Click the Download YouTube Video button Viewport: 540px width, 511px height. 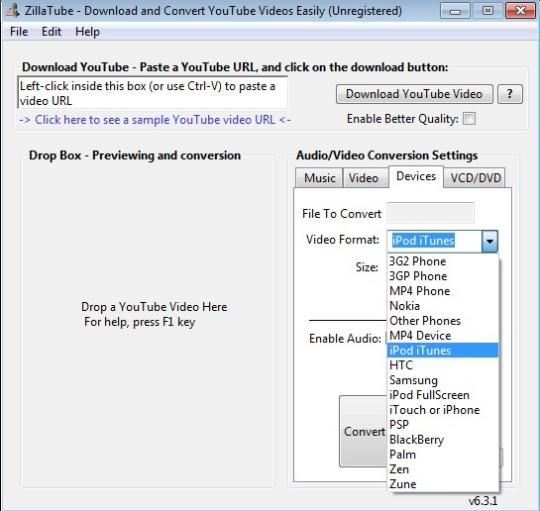coord(414,94)
